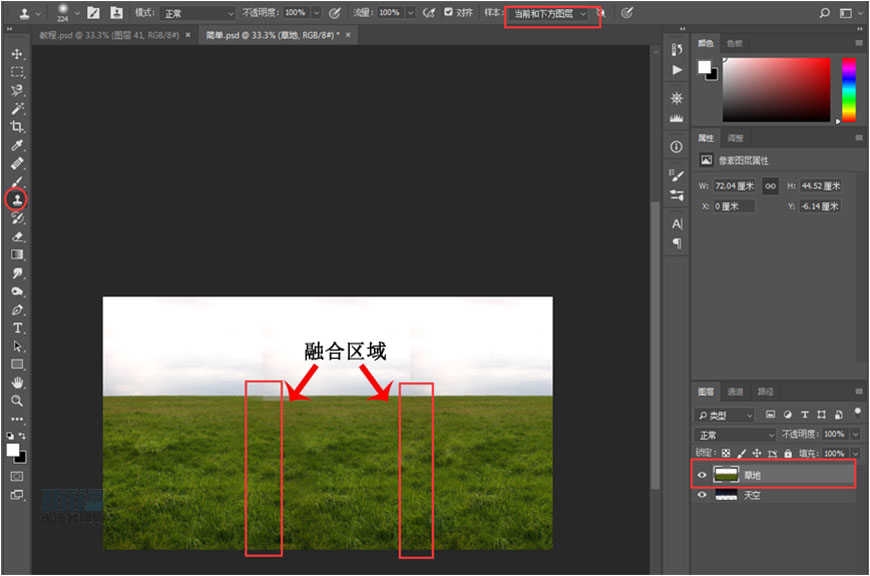Hide the 天空 layer with eye icon
The height and width of the screenshot is (576, 870).
(702, 495)
